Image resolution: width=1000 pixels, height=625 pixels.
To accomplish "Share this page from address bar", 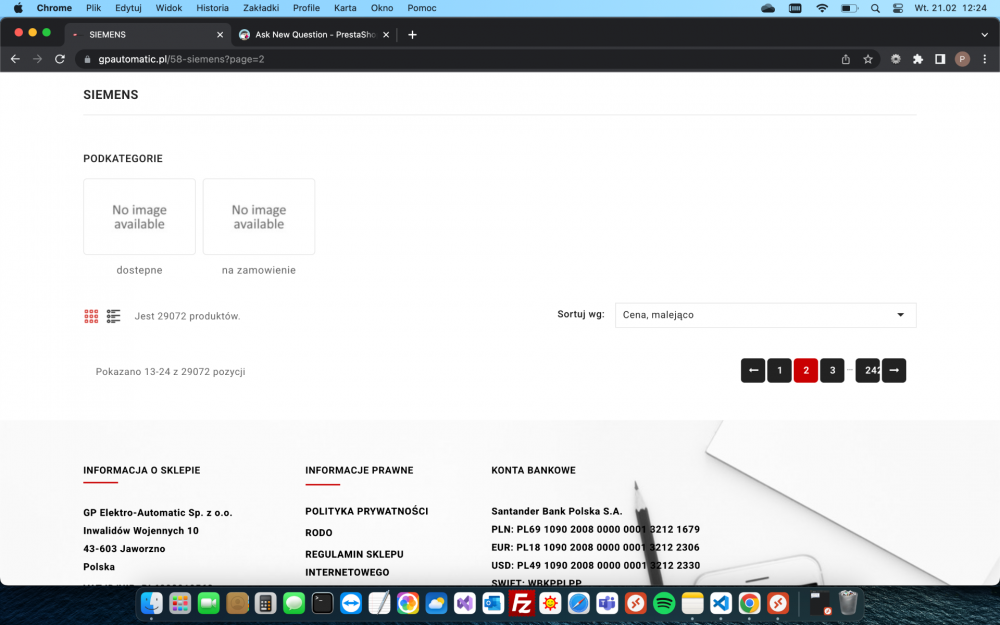I will coord(846,59).
